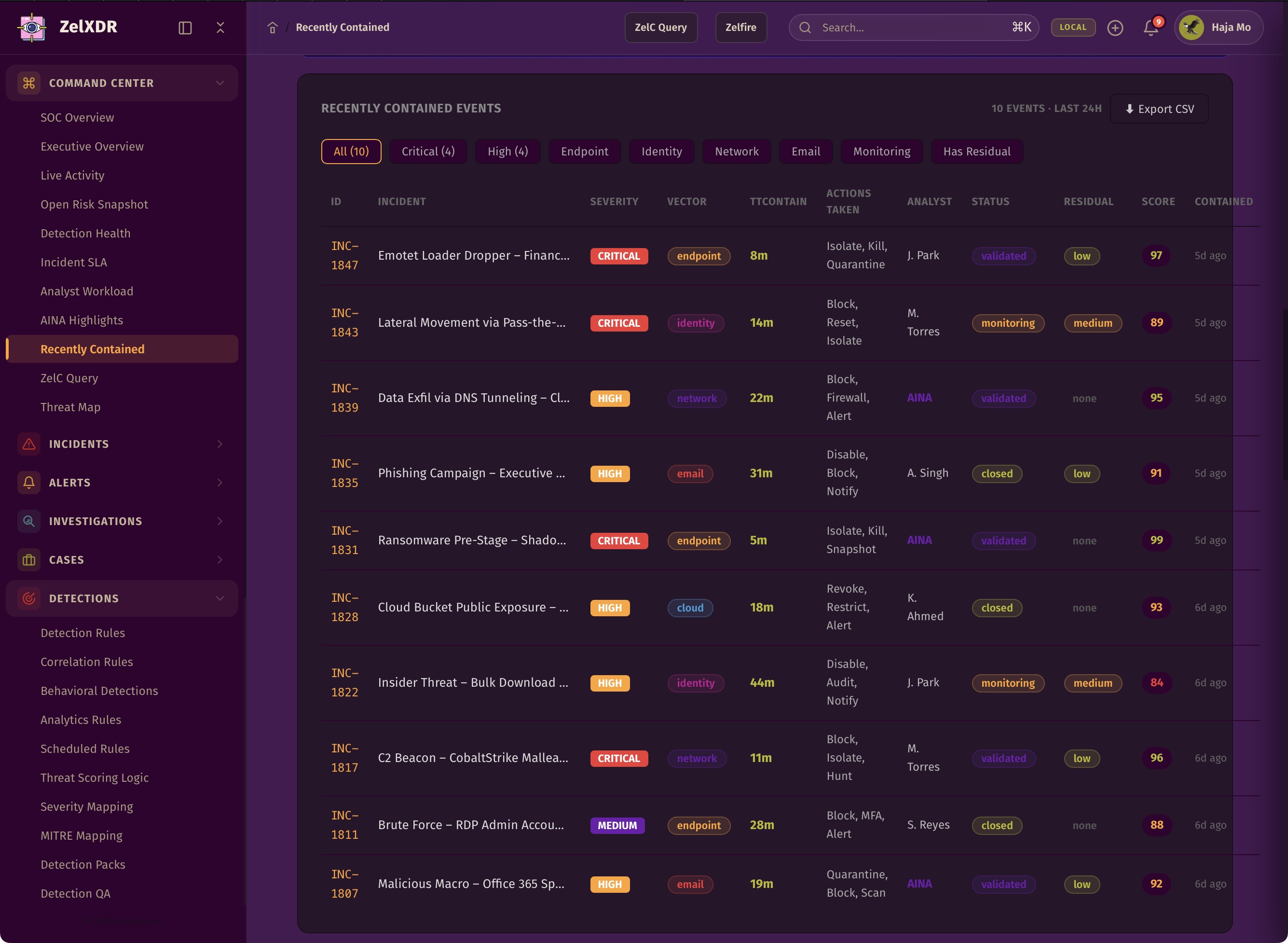Expand the Alerts section chevron
This screenshot has width=1288, height=943.
[219, 482]
